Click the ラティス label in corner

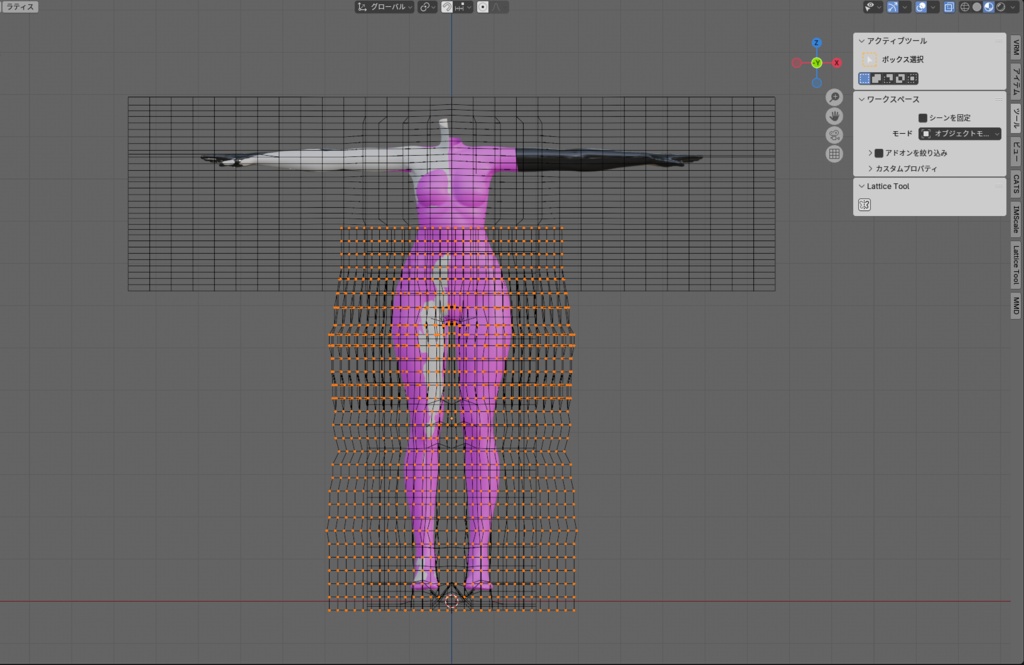20,7
